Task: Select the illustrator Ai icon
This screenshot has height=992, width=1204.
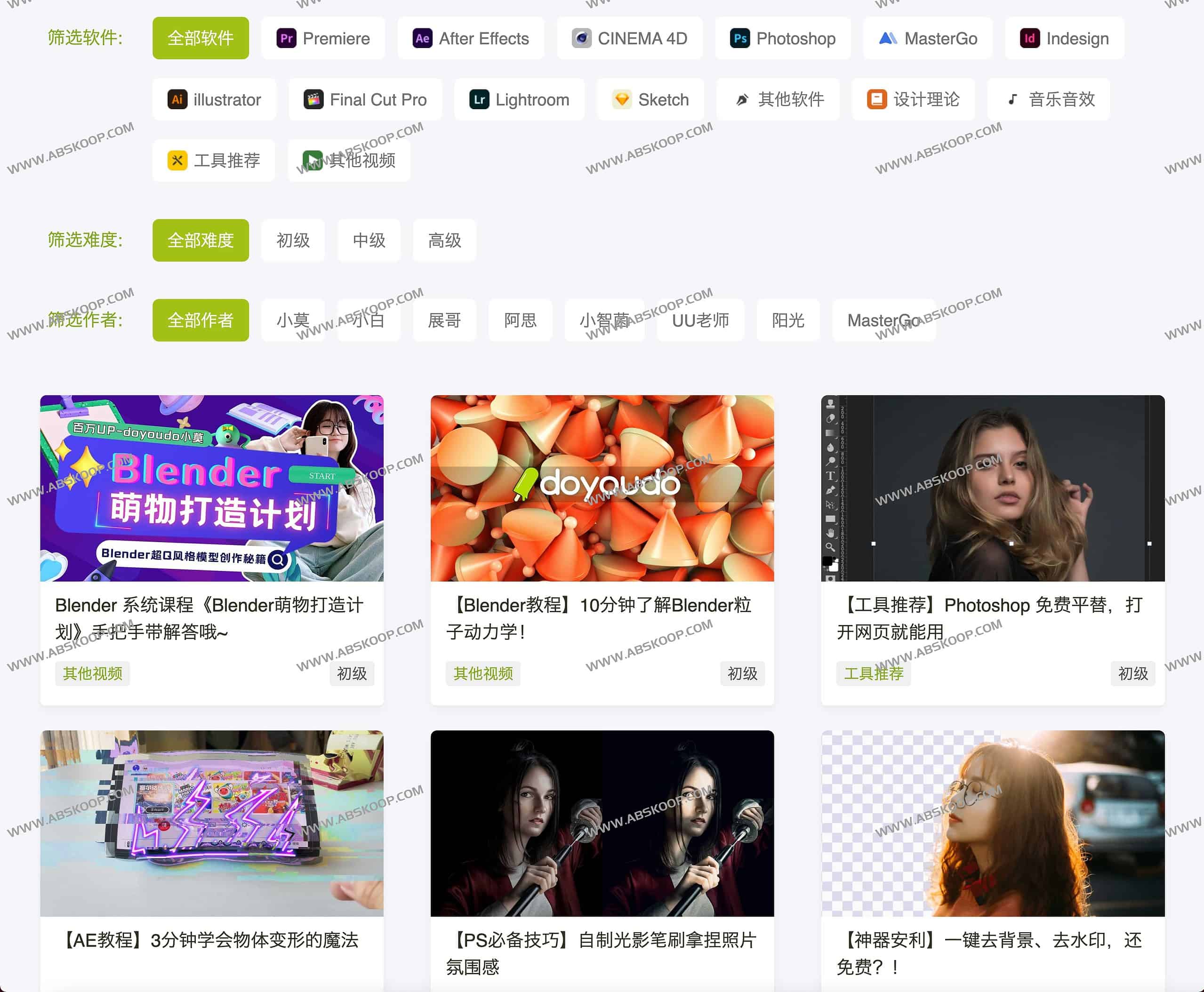Action: pyautogui.click(x=177, y=99)
